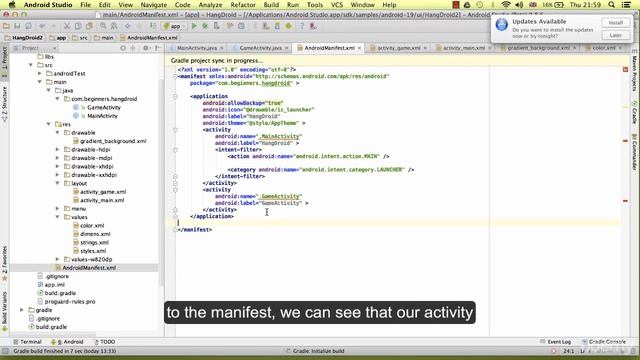Expand the drawable-hdpi folder
640x360 pixels.
point(58,150)
